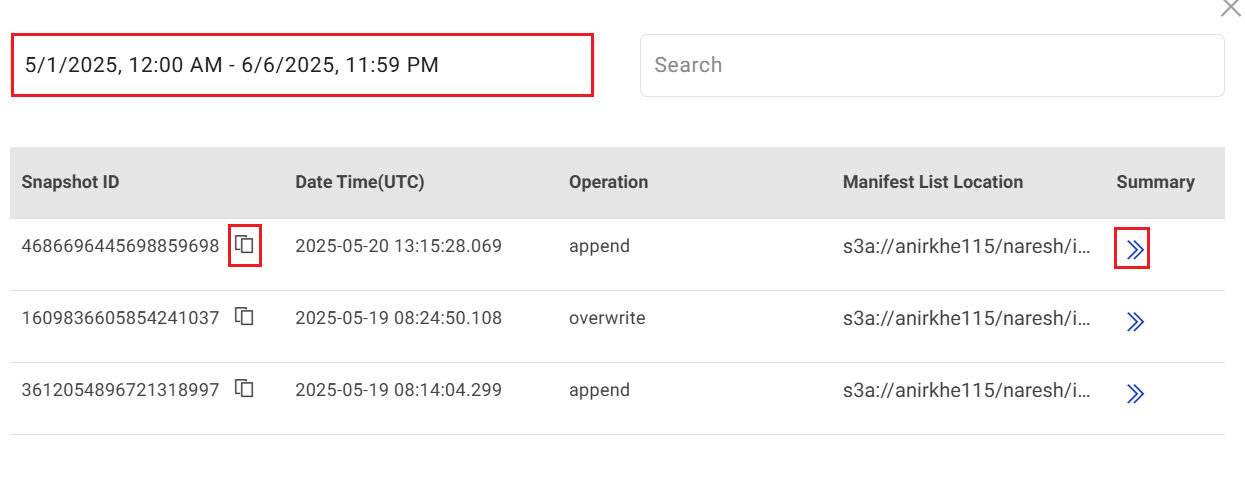
Task: Click the Manifest List Location header
Action: coord(932,182)
